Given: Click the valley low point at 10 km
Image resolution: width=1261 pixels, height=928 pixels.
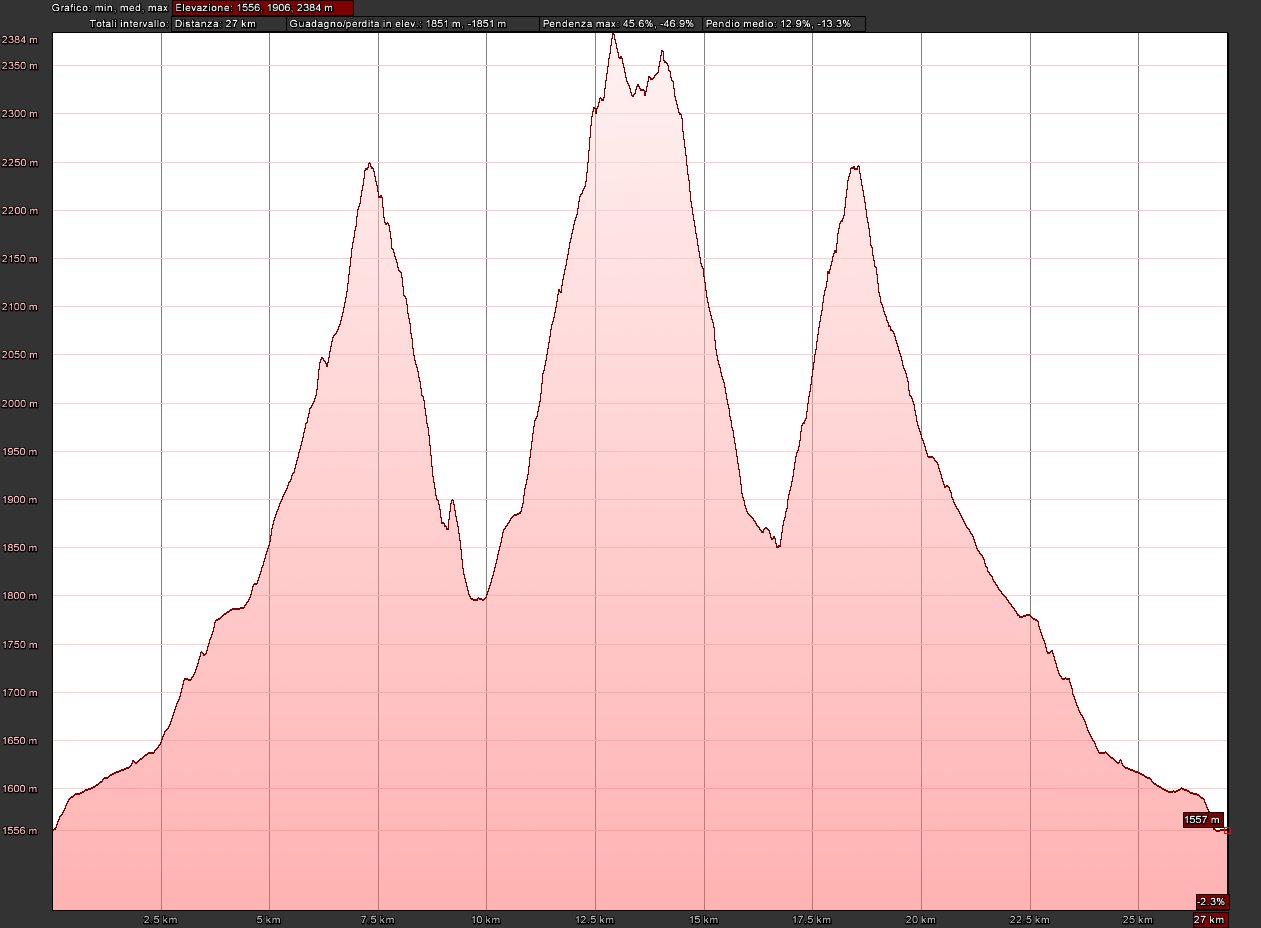Looking at the screenshot, I should (480, 599).
